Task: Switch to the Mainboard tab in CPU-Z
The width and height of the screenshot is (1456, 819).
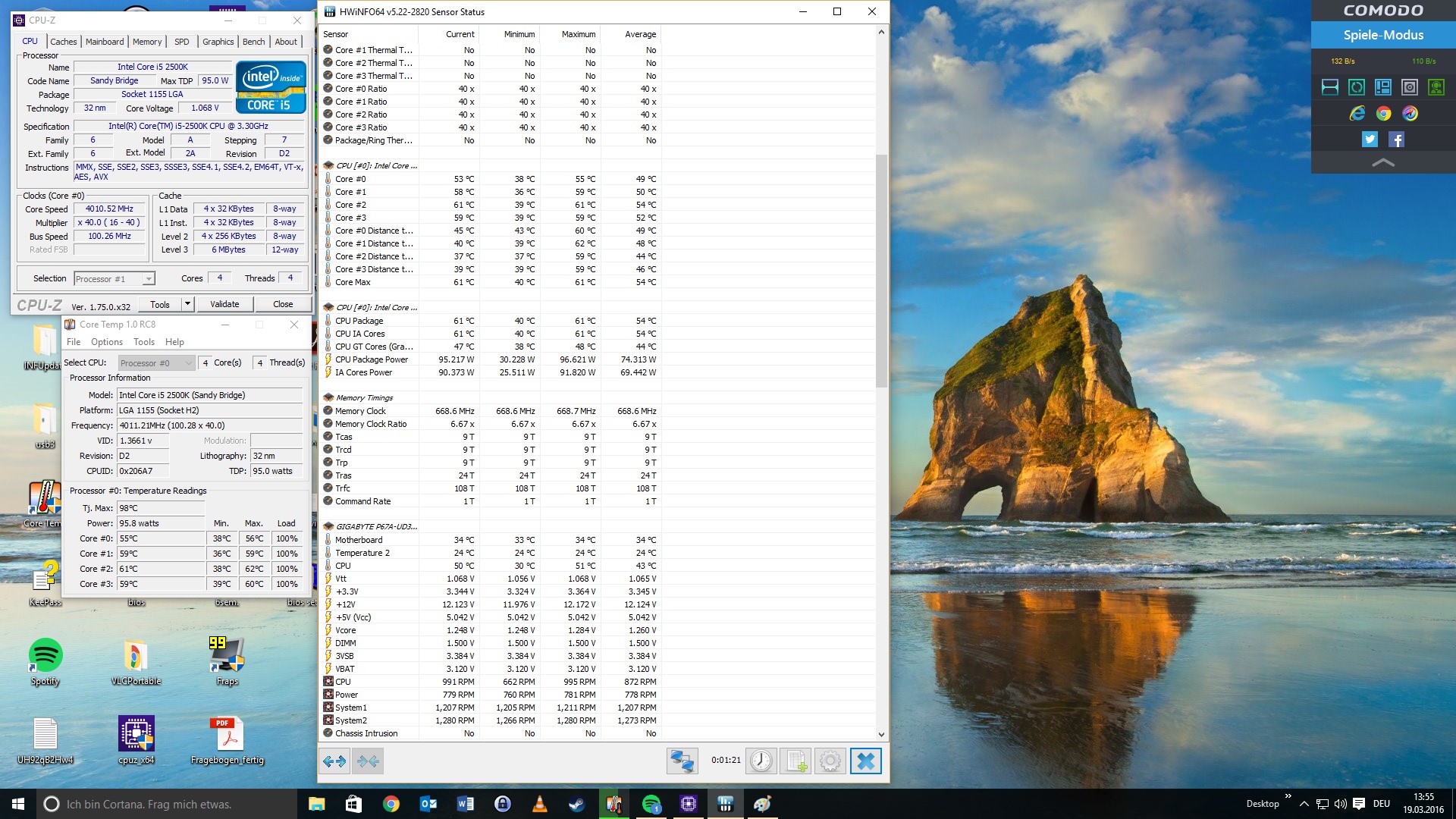Action: tap(105, 42)
